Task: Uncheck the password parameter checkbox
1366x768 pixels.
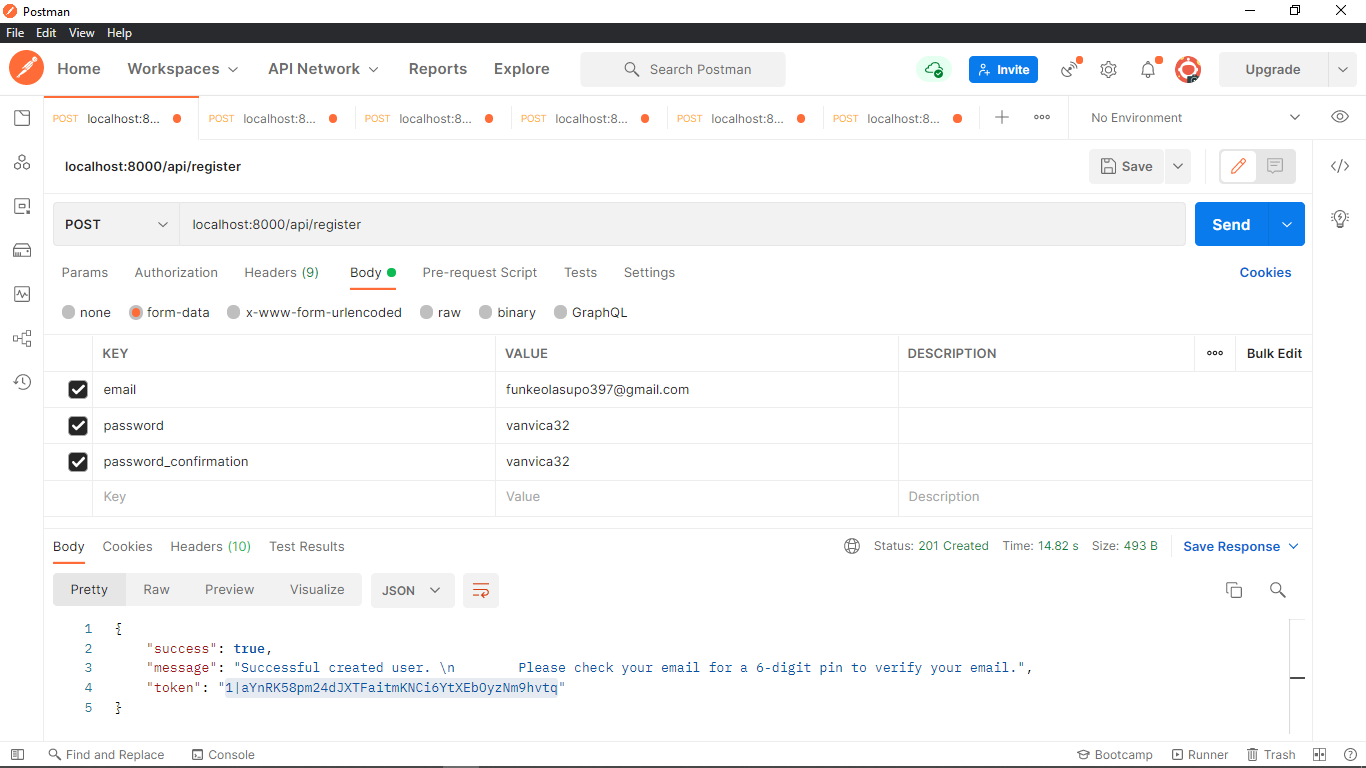Action: click(x=78, y=426)
